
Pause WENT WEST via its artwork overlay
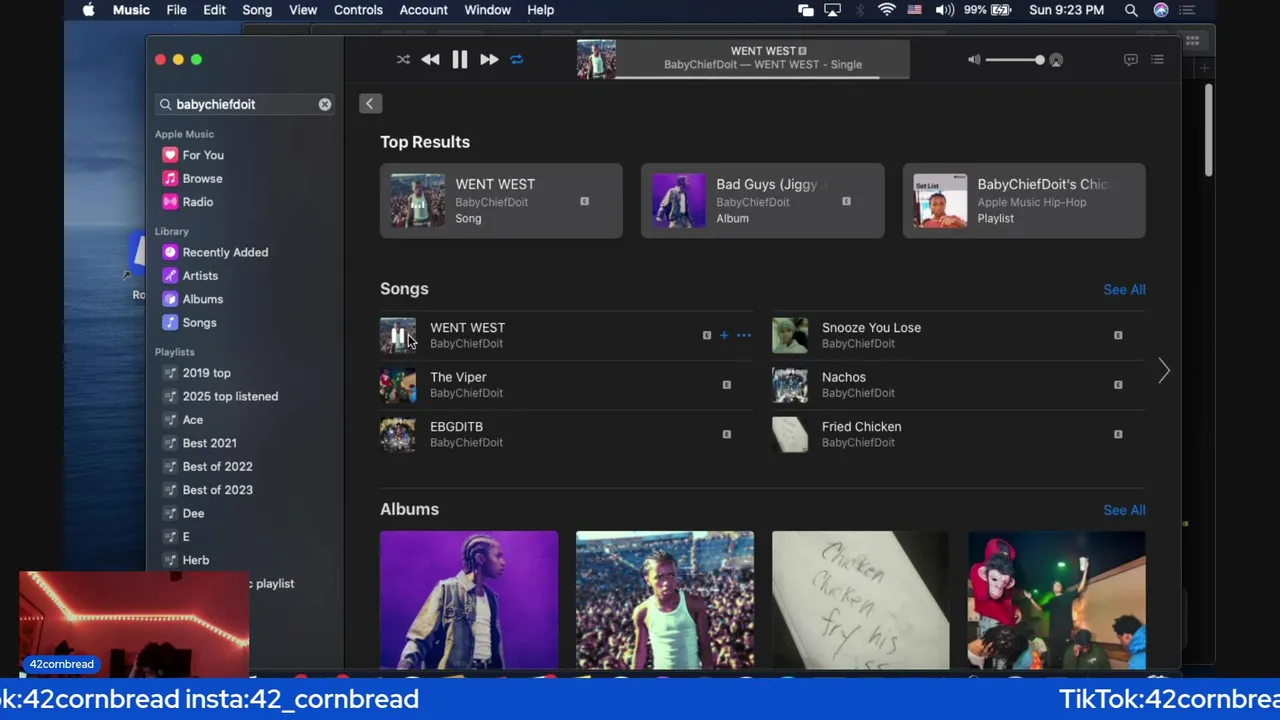click(x=397, y=335)
